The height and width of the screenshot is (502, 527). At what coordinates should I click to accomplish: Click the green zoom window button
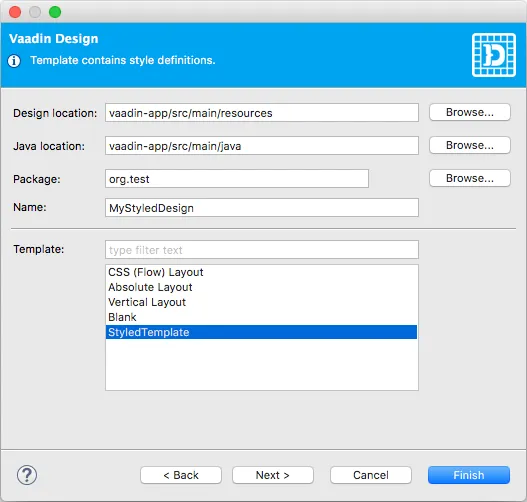point(55,12)
